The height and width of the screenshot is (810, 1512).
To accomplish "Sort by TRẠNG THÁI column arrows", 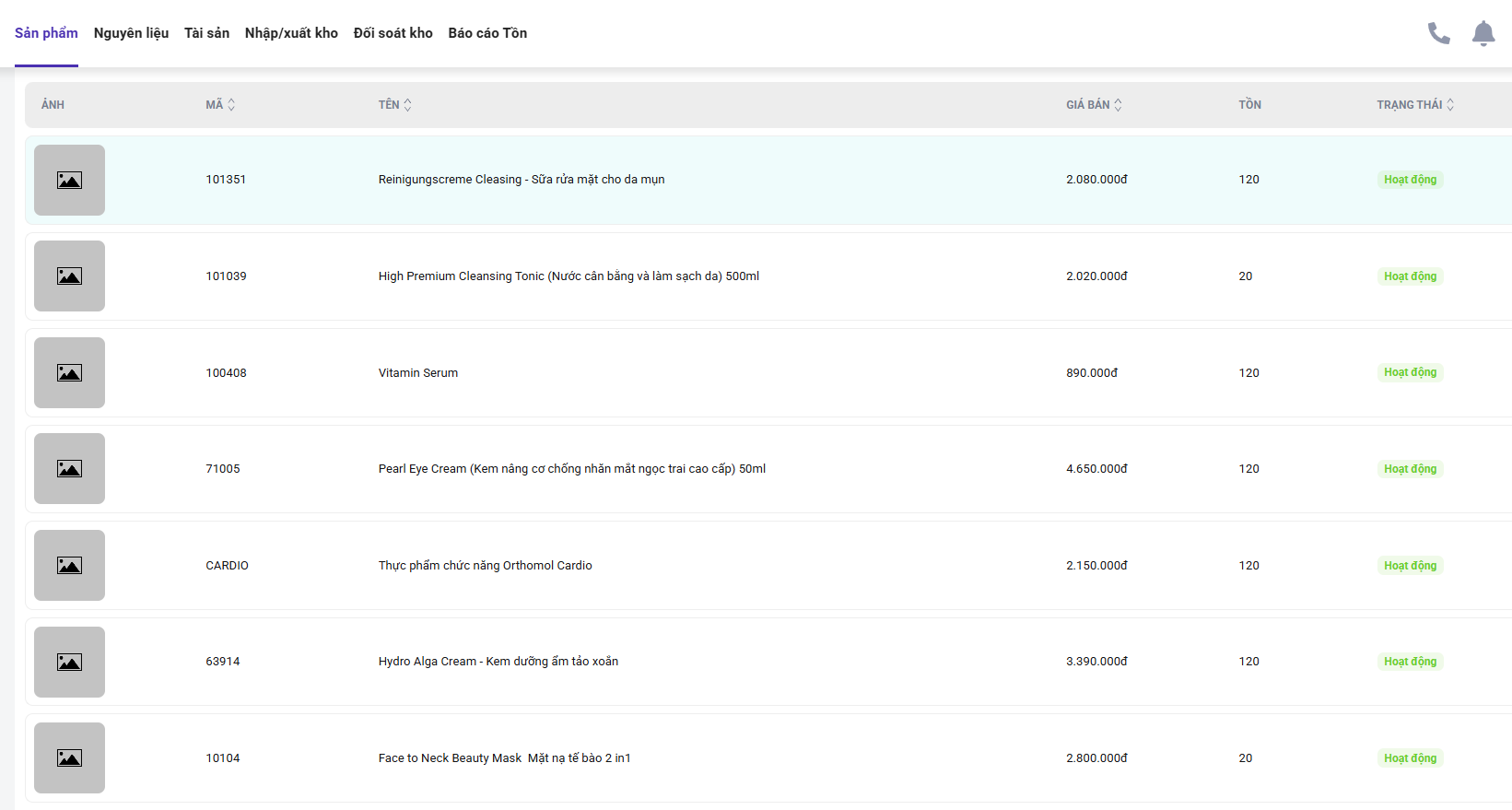I will (x=1450, y=105).
